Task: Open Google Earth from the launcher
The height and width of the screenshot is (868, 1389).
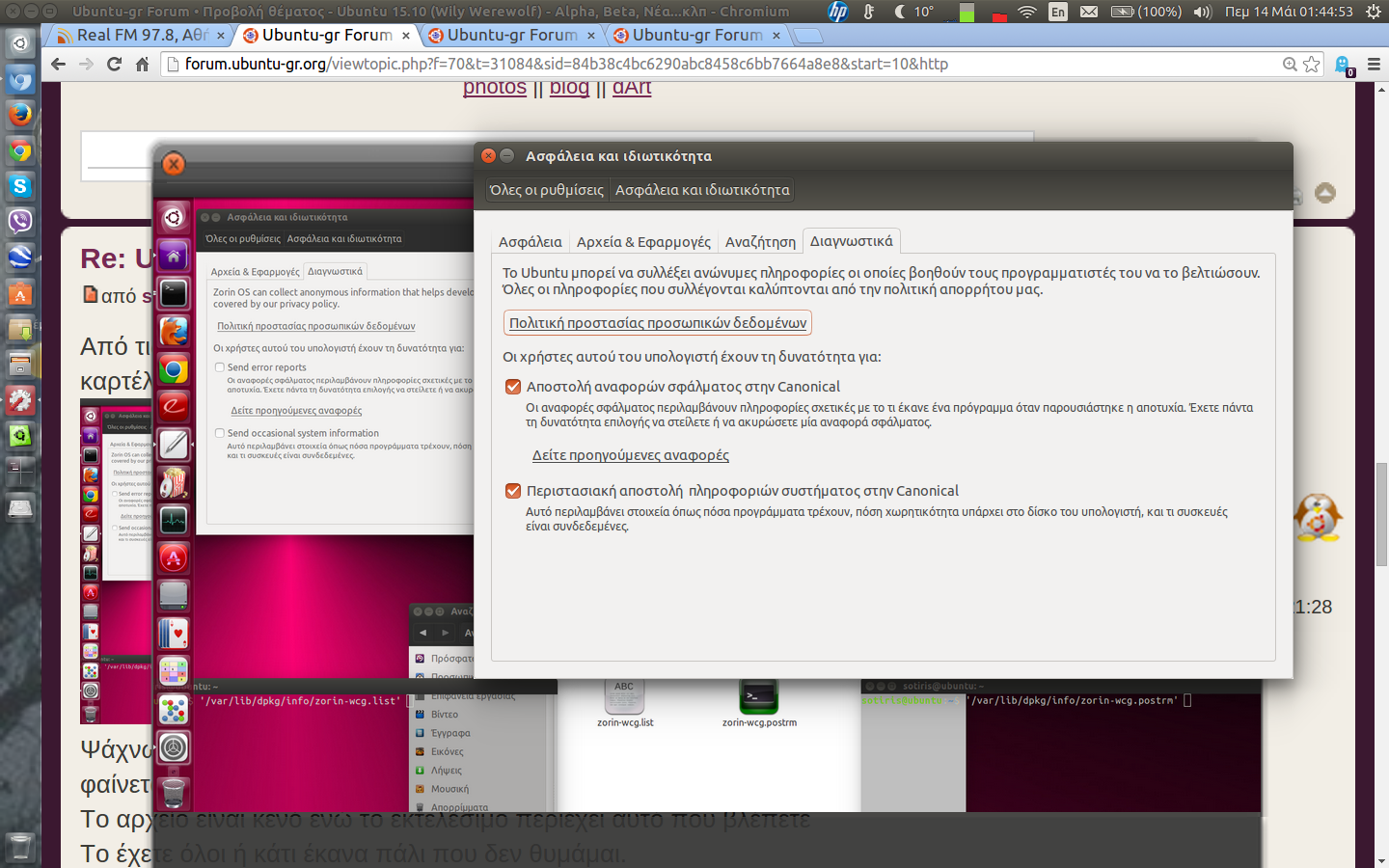Action: point(20,257)
